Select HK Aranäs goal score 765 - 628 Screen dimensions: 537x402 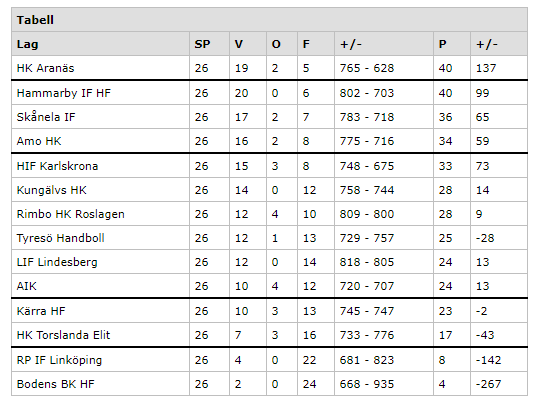(367, 68)
